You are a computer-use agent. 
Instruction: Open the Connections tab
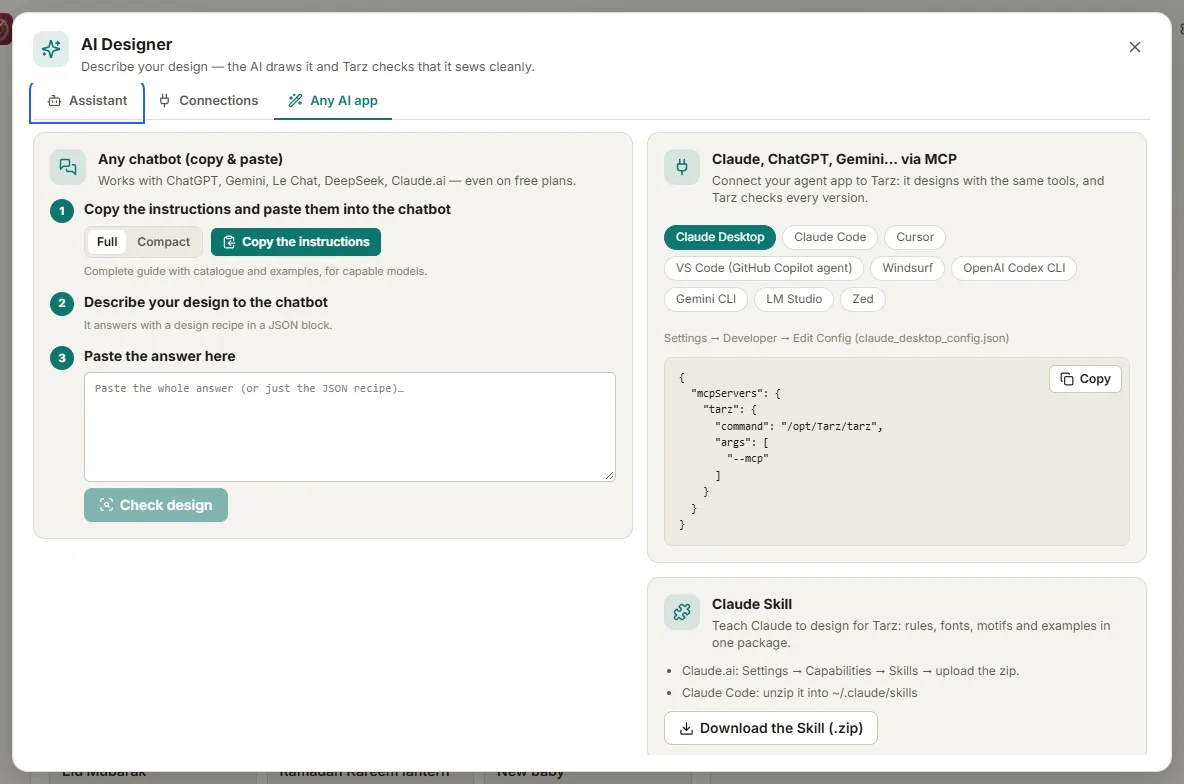click(208, 101)
